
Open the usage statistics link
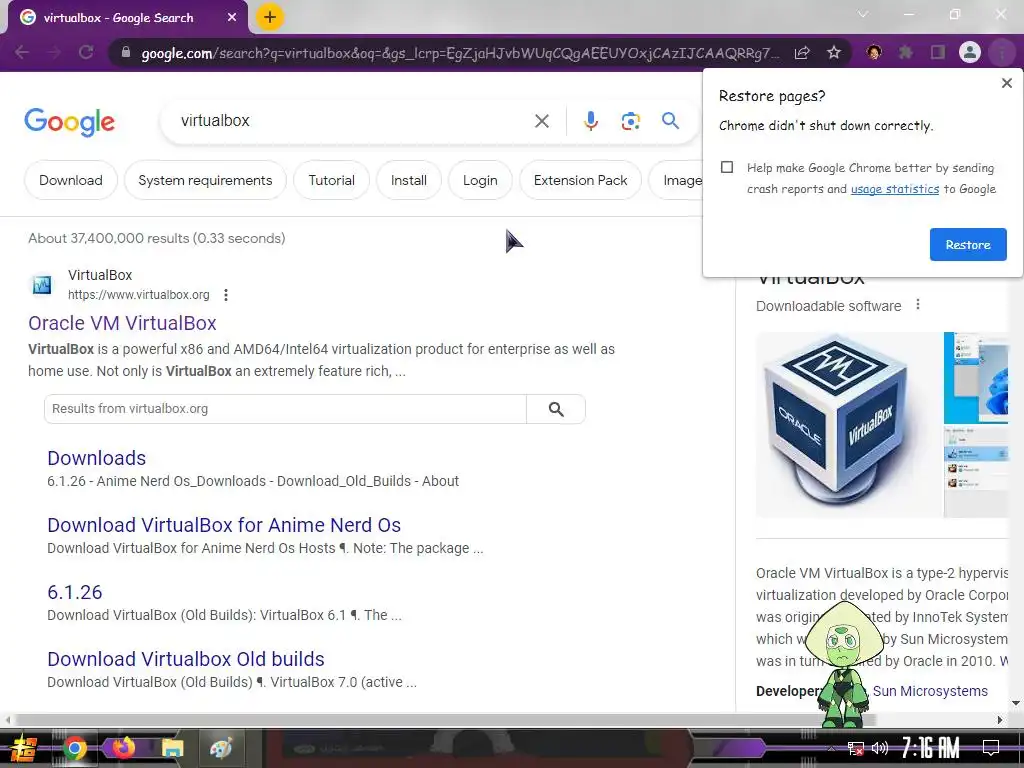pyautogui.click(x=895, y=189)
